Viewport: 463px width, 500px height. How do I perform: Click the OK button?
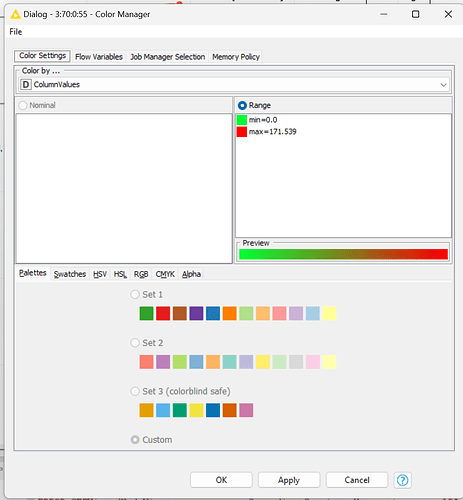[221, 480]
